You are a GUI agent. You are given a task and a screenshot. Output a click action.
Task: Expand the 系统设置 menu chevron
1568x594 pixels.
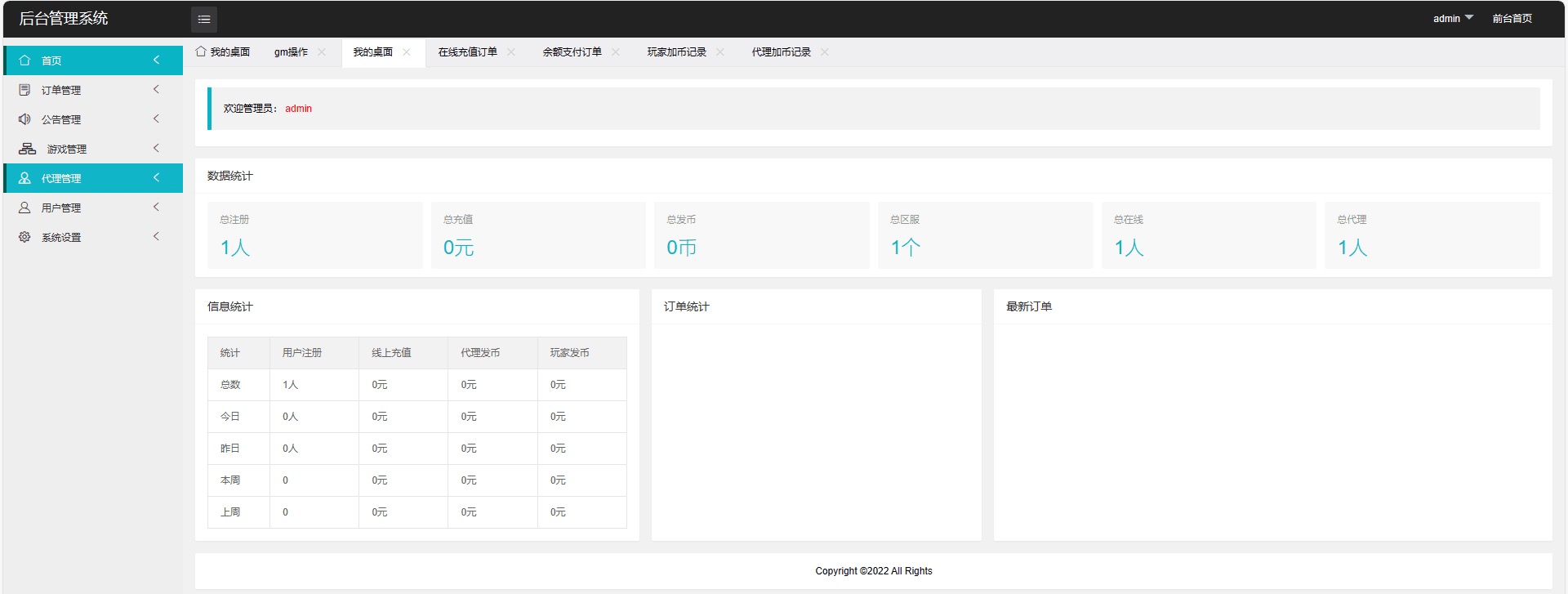(156, 236)
